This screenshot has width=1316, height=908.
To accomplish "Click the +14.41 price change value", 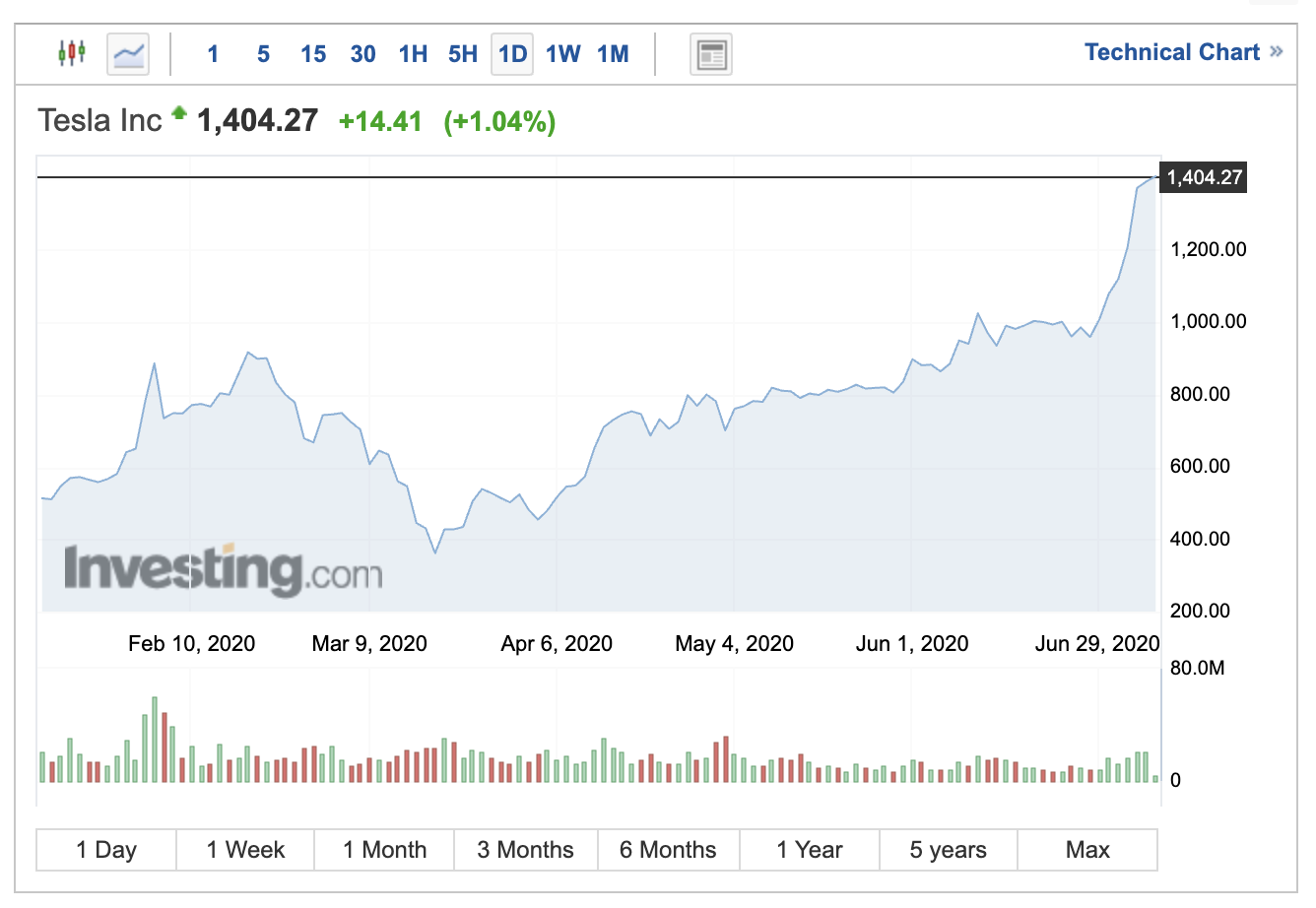I will click(x=380, y=121).
